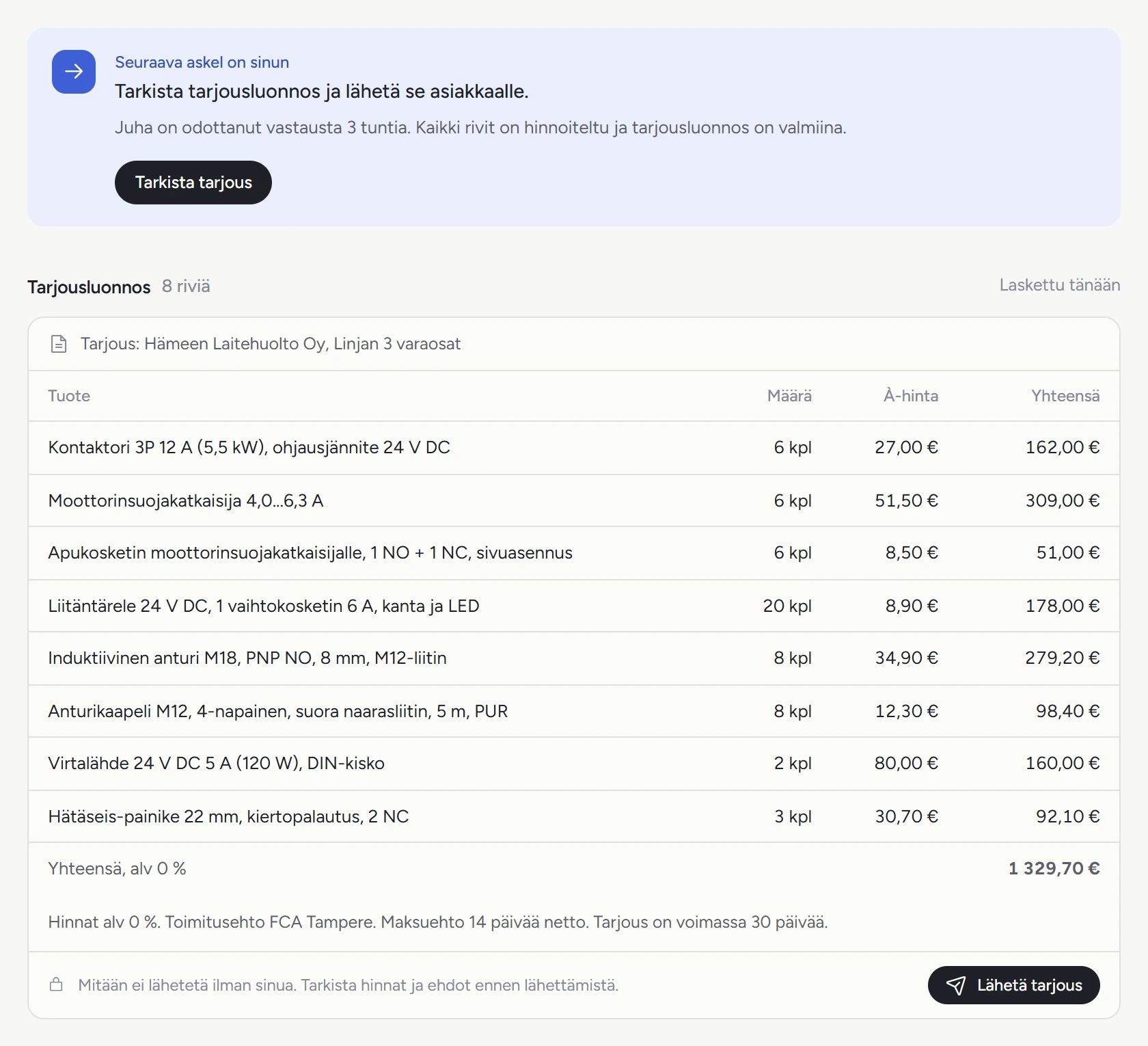
Task: Click the quote title 'Hämeen Laitehuolto Oy, Linjan 3 varaosat'
Action: [303, 344]
